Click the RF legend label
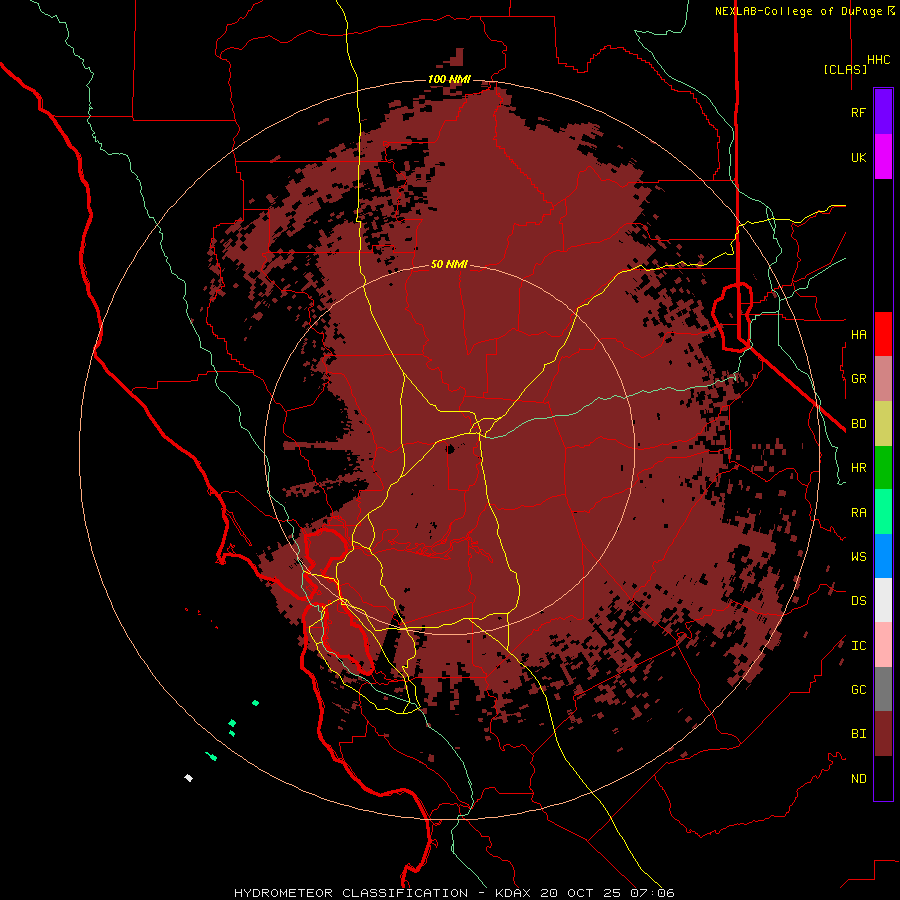Screen dimensions: 900x900 tap(858, 112)
